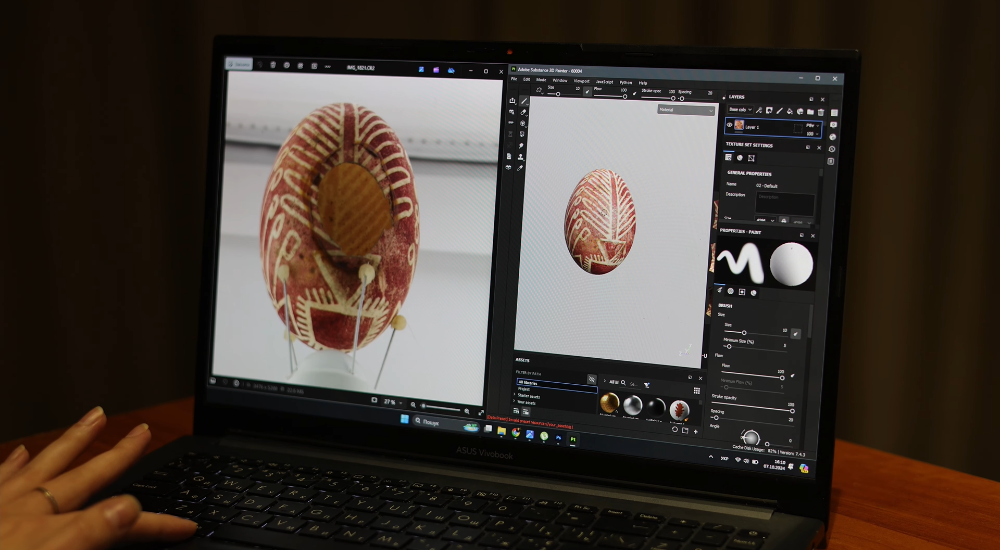Expand the Starter assets tree item
The width and height of the screenshot is (1000, 550).
(515, 394)
